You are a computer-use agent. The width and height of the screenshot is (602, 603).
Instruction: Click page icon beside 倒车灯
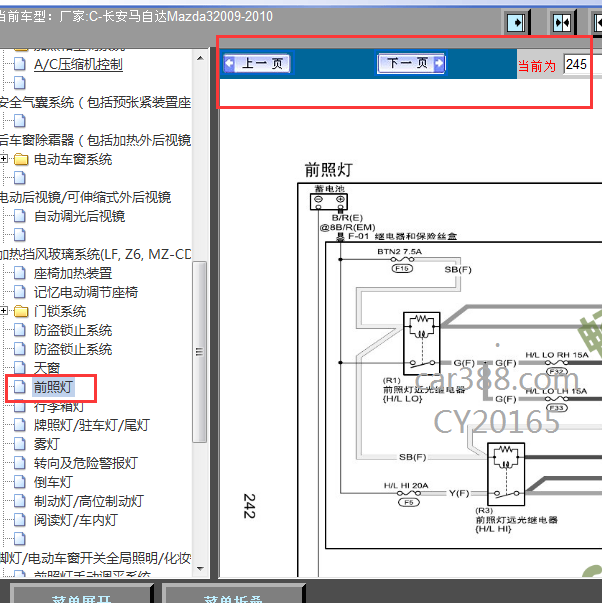tap(20, 482)
